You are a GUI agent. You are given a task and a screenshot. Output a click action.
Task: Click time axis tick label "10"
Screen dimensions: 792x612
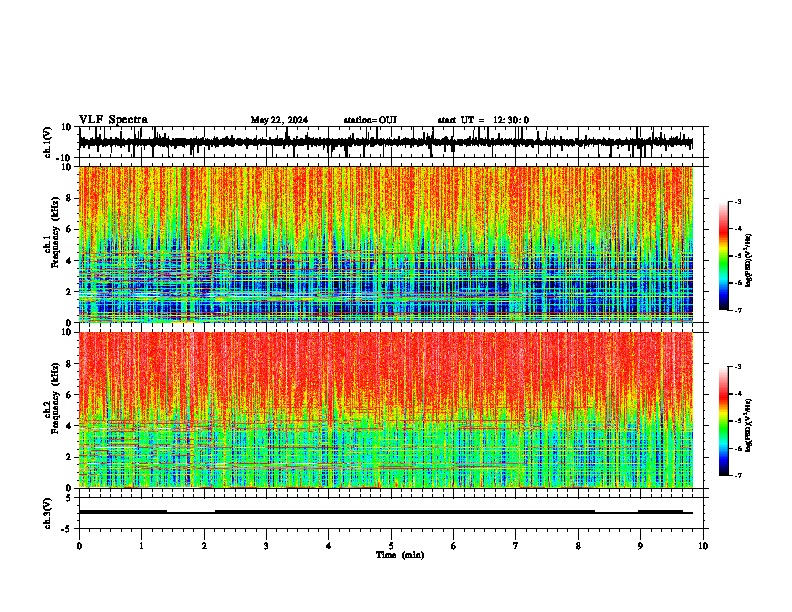tap(703, 546)
